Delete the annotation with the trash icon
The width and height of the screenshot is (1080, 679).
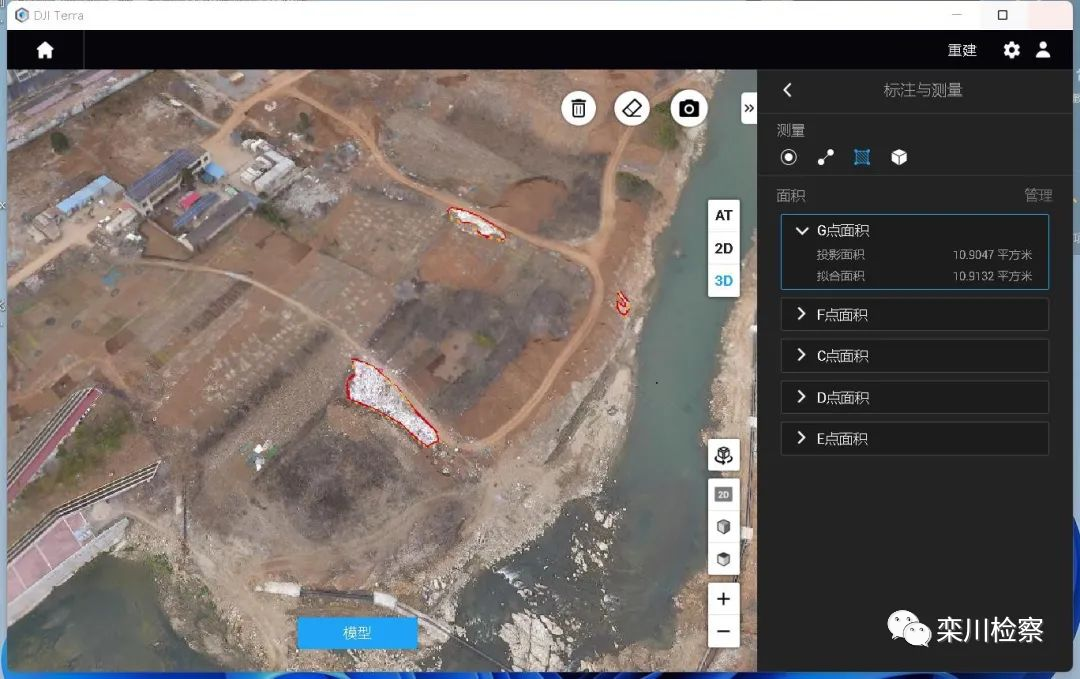click(x=579, y=108)
